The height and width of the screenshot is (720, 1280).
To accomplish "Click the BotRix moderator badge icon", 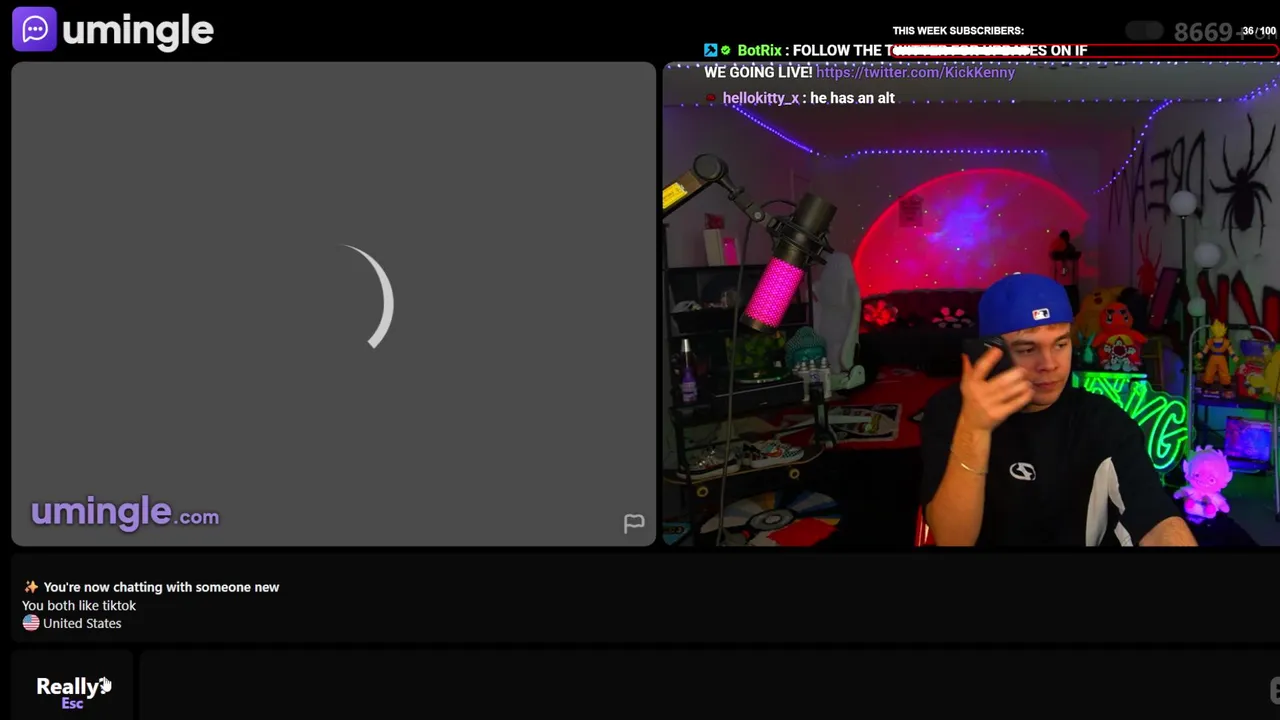I will pyautogui.click(x=710, y=50).
